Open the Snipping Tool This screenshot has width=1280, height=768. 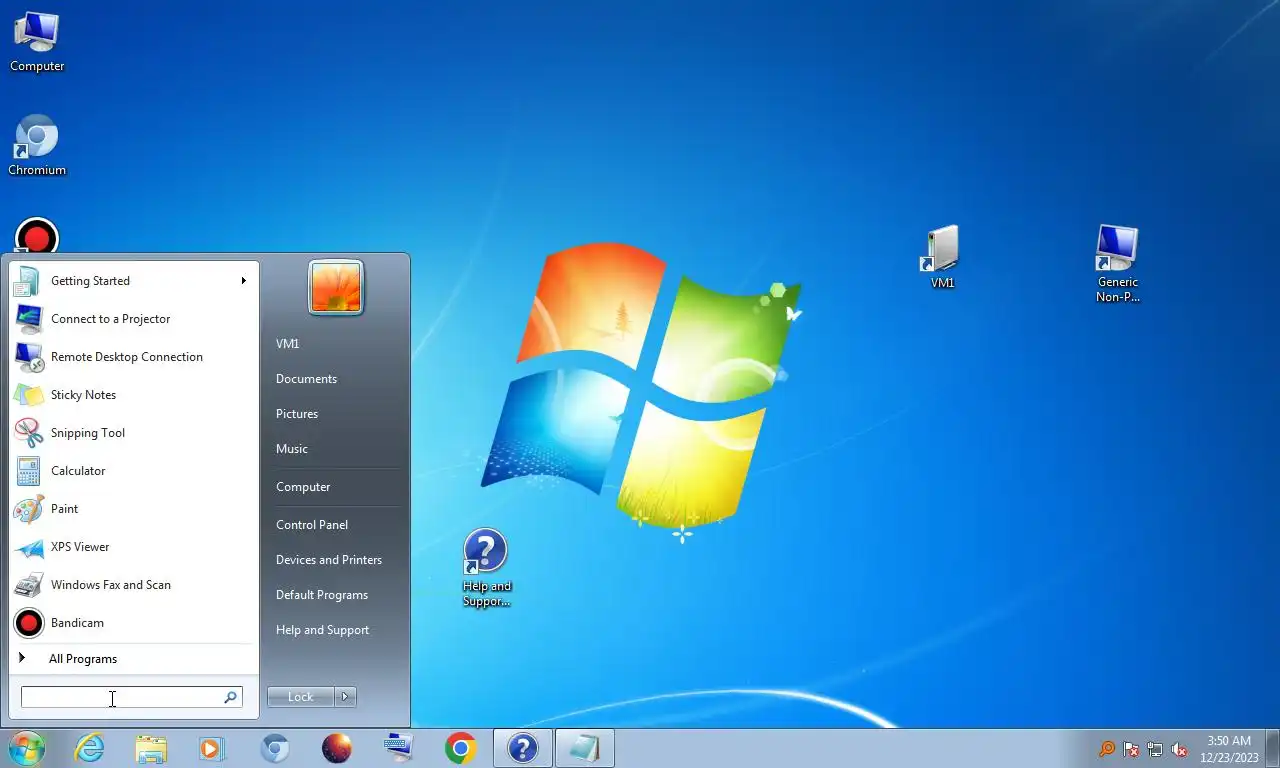[x=133, y=433]
